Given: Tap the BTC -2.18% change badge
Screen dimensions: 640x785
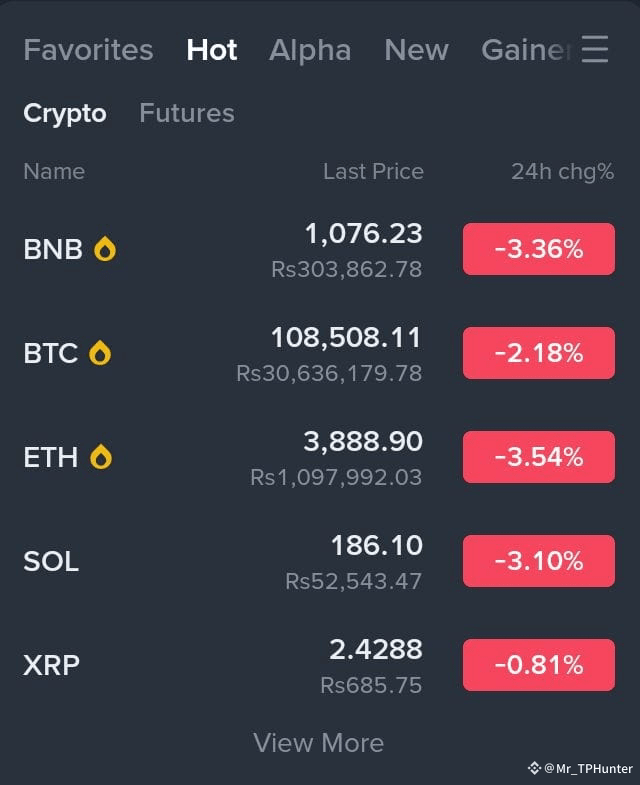Looking at the screenshot, I should point(539,353).
